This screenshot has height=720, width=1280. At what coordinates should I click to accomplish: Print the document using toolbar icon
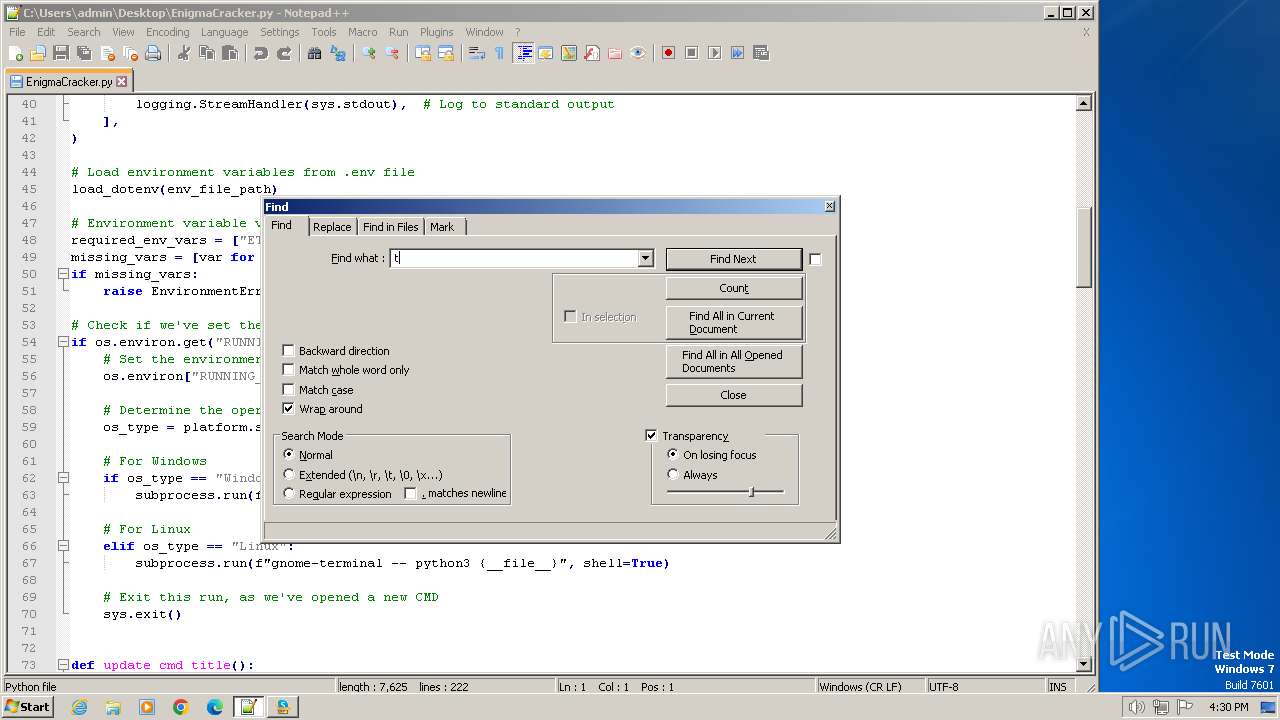tap(153, 53)
